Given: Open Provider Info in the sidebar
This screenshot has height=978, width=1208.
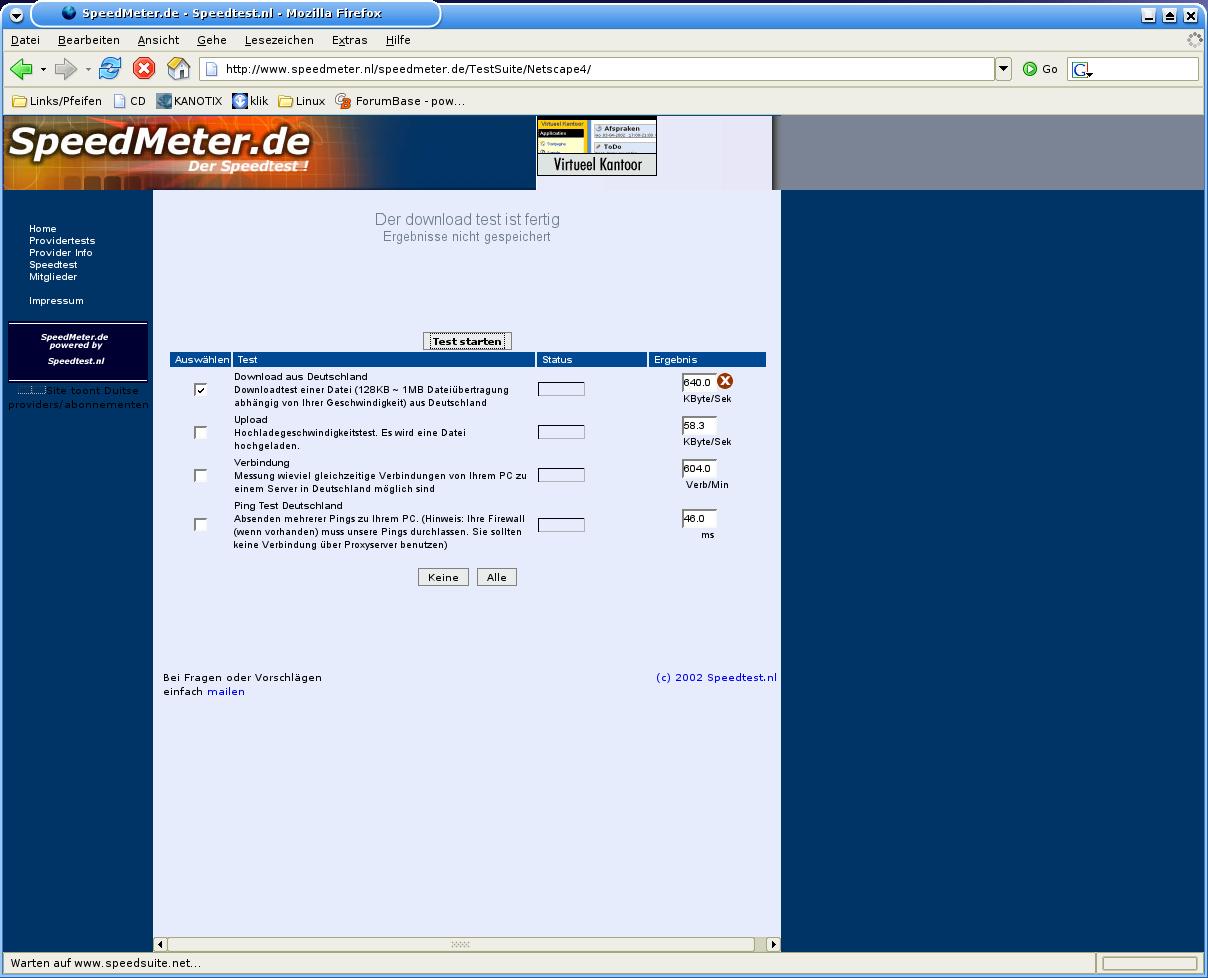Looking at the screenshot, I should point(61,253).
